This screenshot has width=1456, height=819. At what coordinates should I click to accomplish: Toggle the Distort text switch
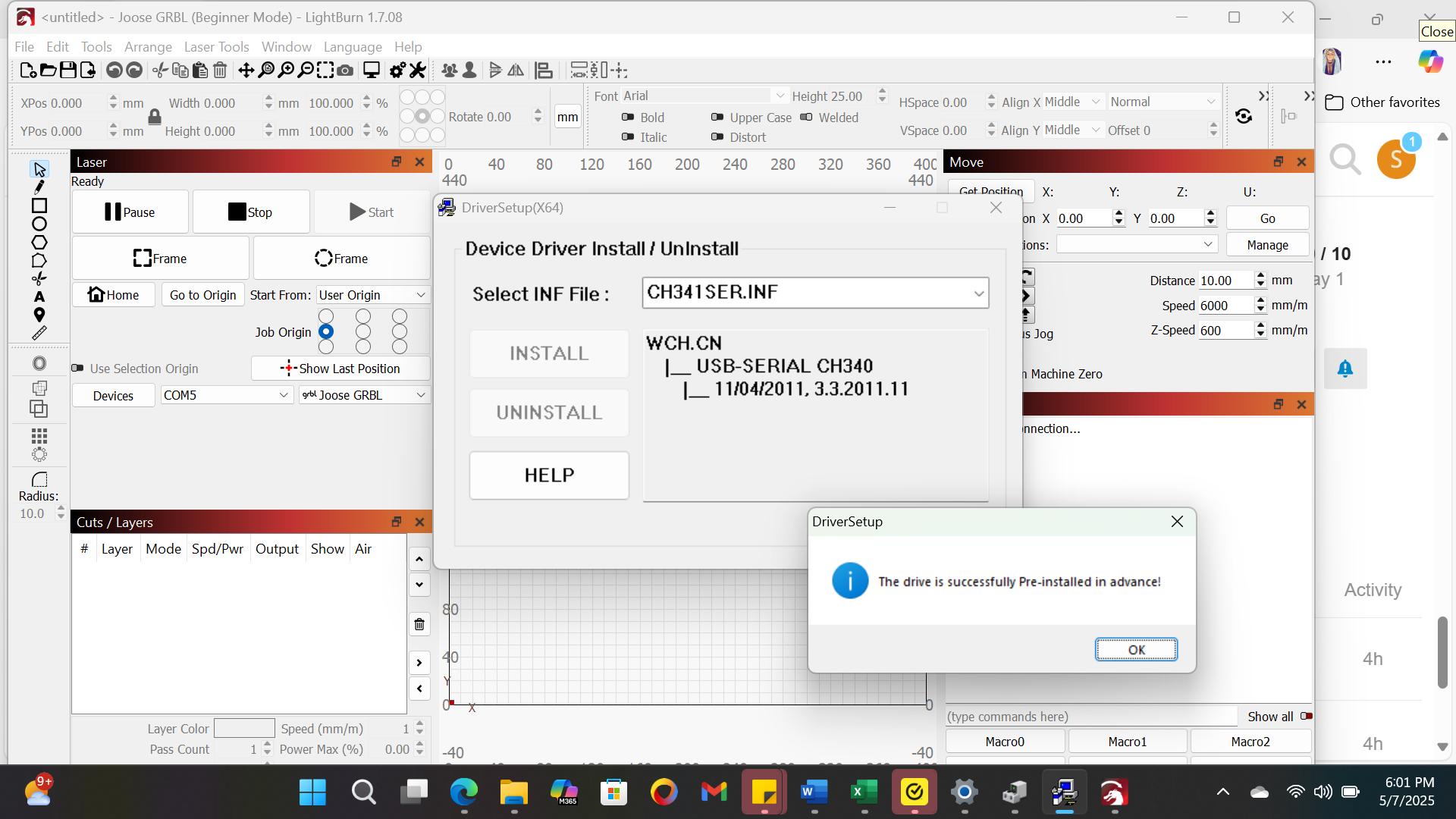717,136
